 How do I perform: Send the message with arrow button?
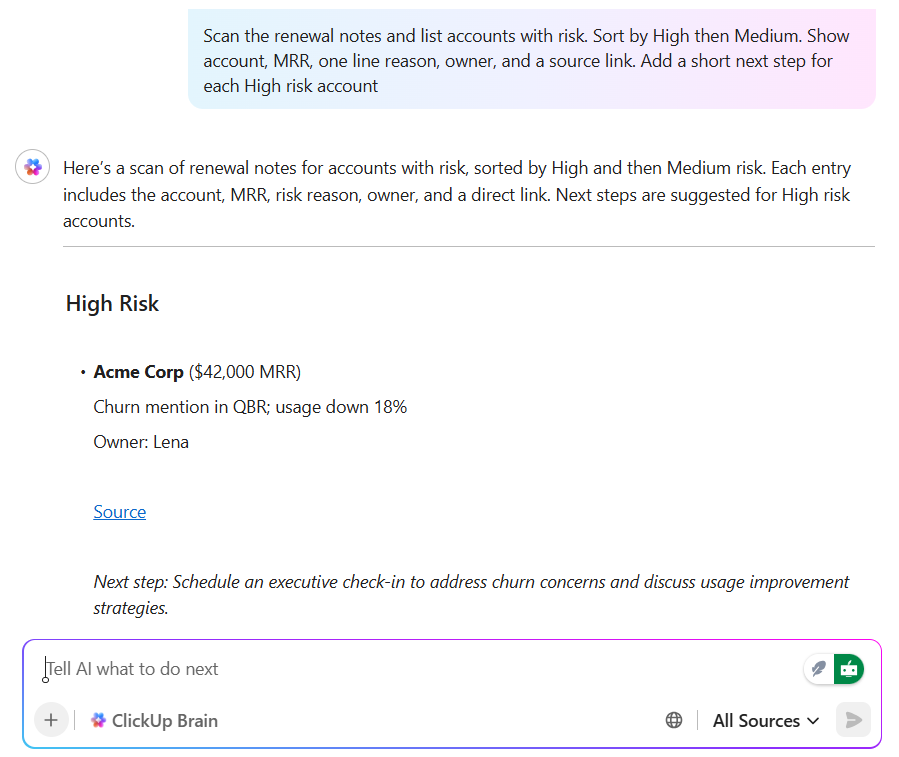(853, 720)
